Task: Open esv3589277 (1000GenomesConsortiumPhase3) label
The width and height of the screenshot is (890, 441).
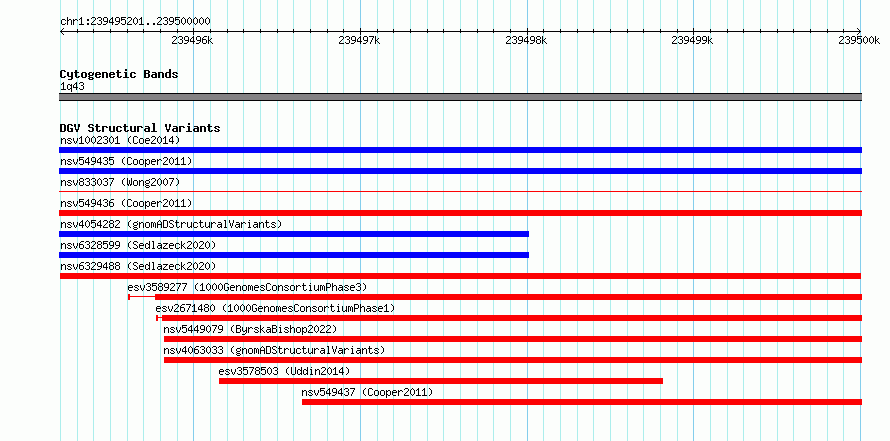Action: coord(247,287)
